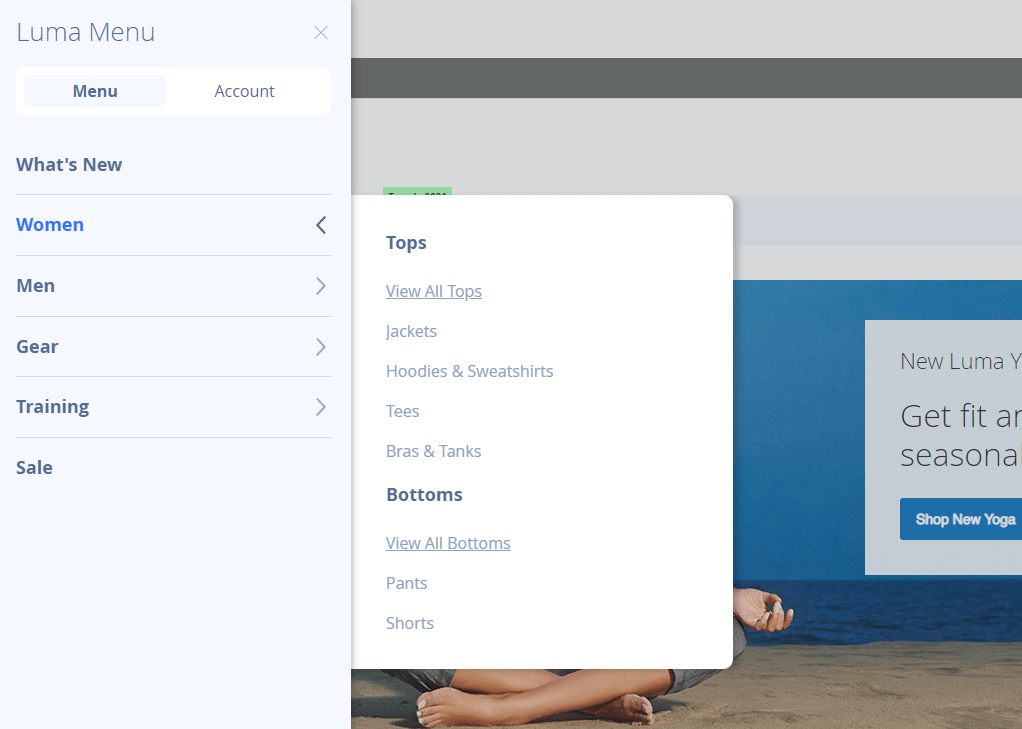Expand the Men submenu chevron
Viewport: 1022px width, 729px height.
coord(321,286)
